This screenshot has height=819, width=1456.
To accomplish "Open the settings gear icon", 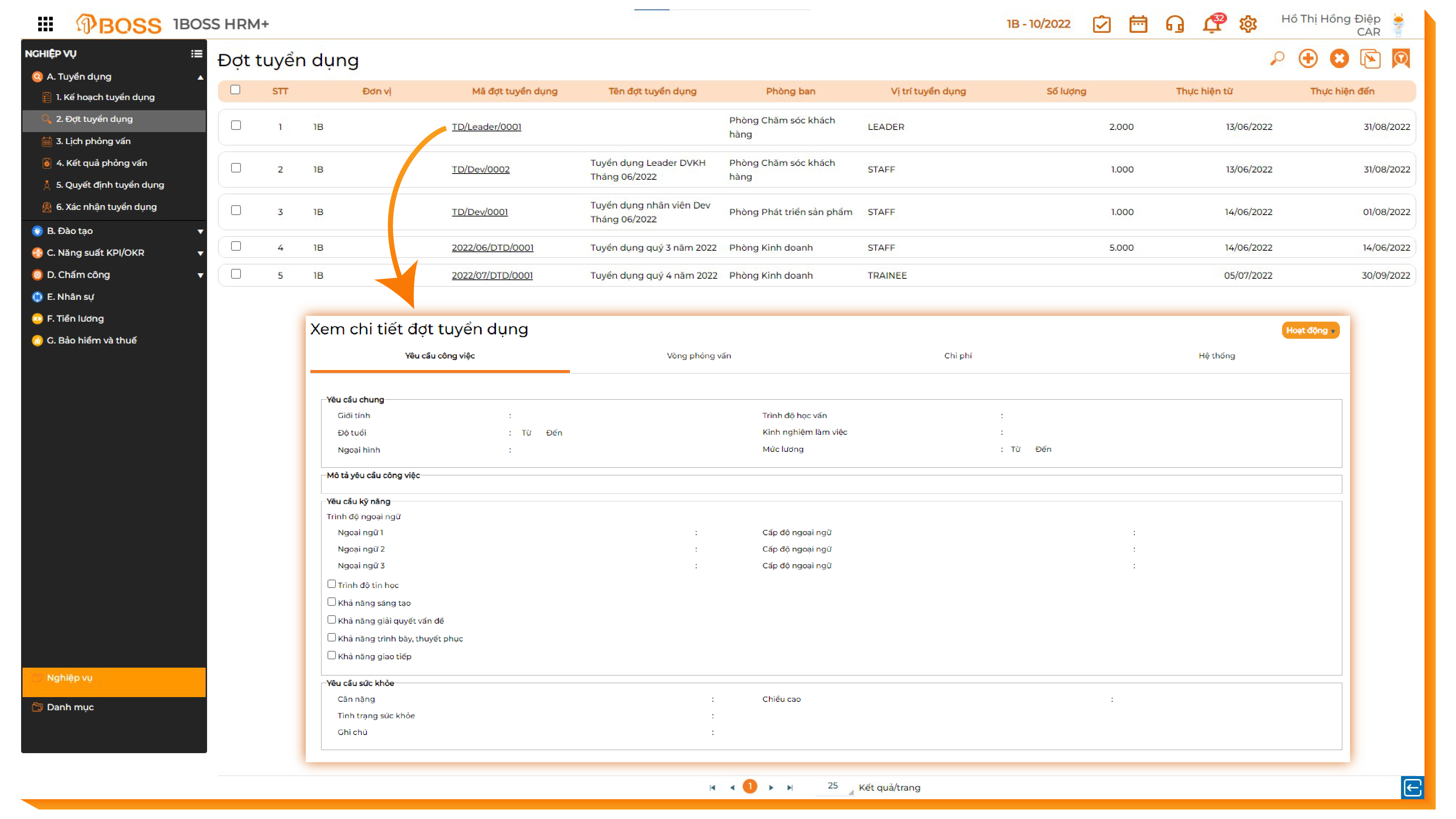I will 1247,24.
